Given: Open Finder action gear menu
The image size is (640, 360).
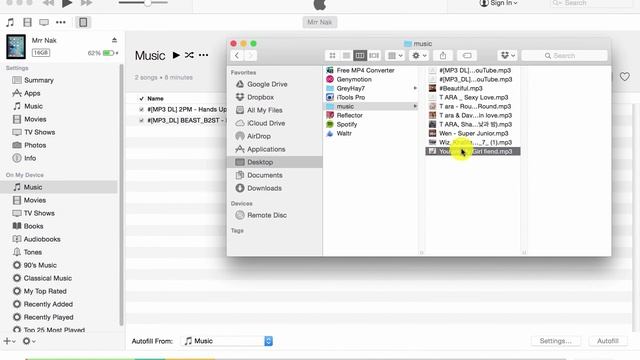Looking at the screenshot, I should pos(419,56).
